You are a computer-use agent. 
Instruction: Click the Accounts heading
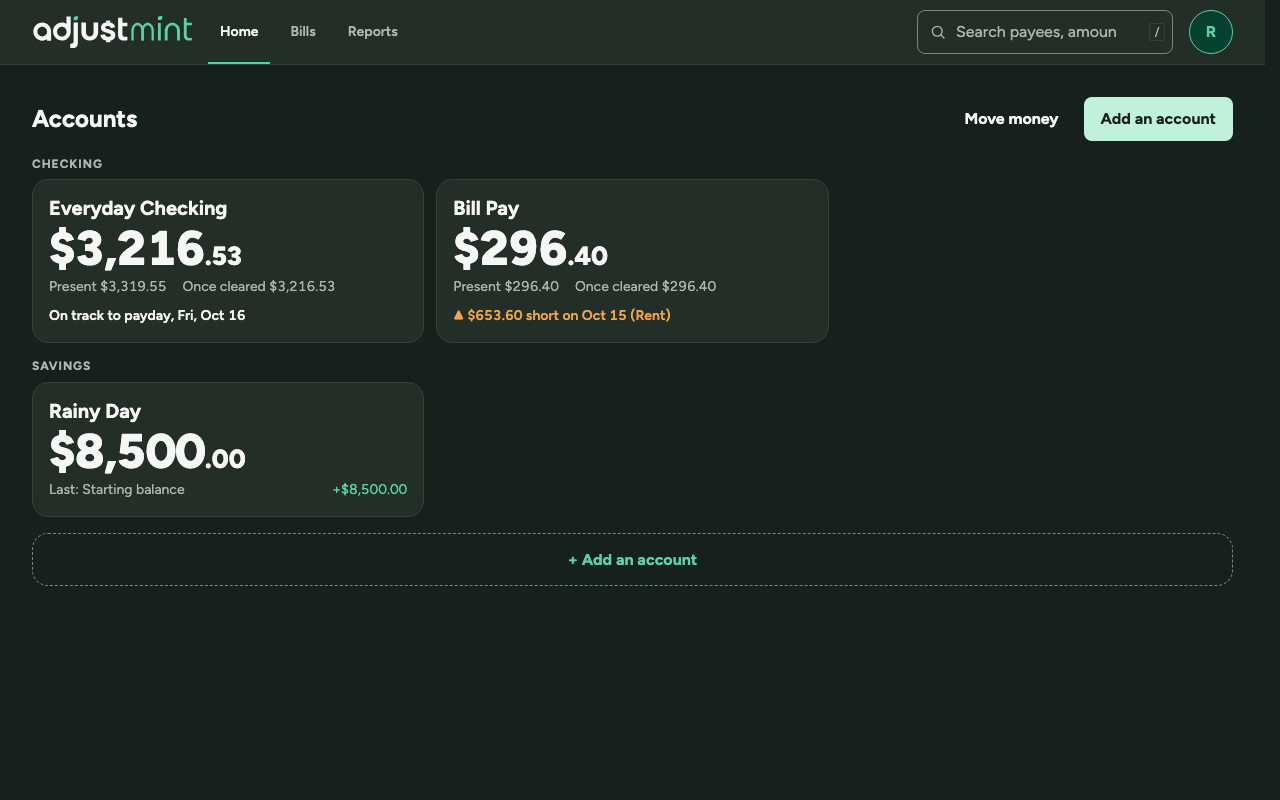point(85,119)
